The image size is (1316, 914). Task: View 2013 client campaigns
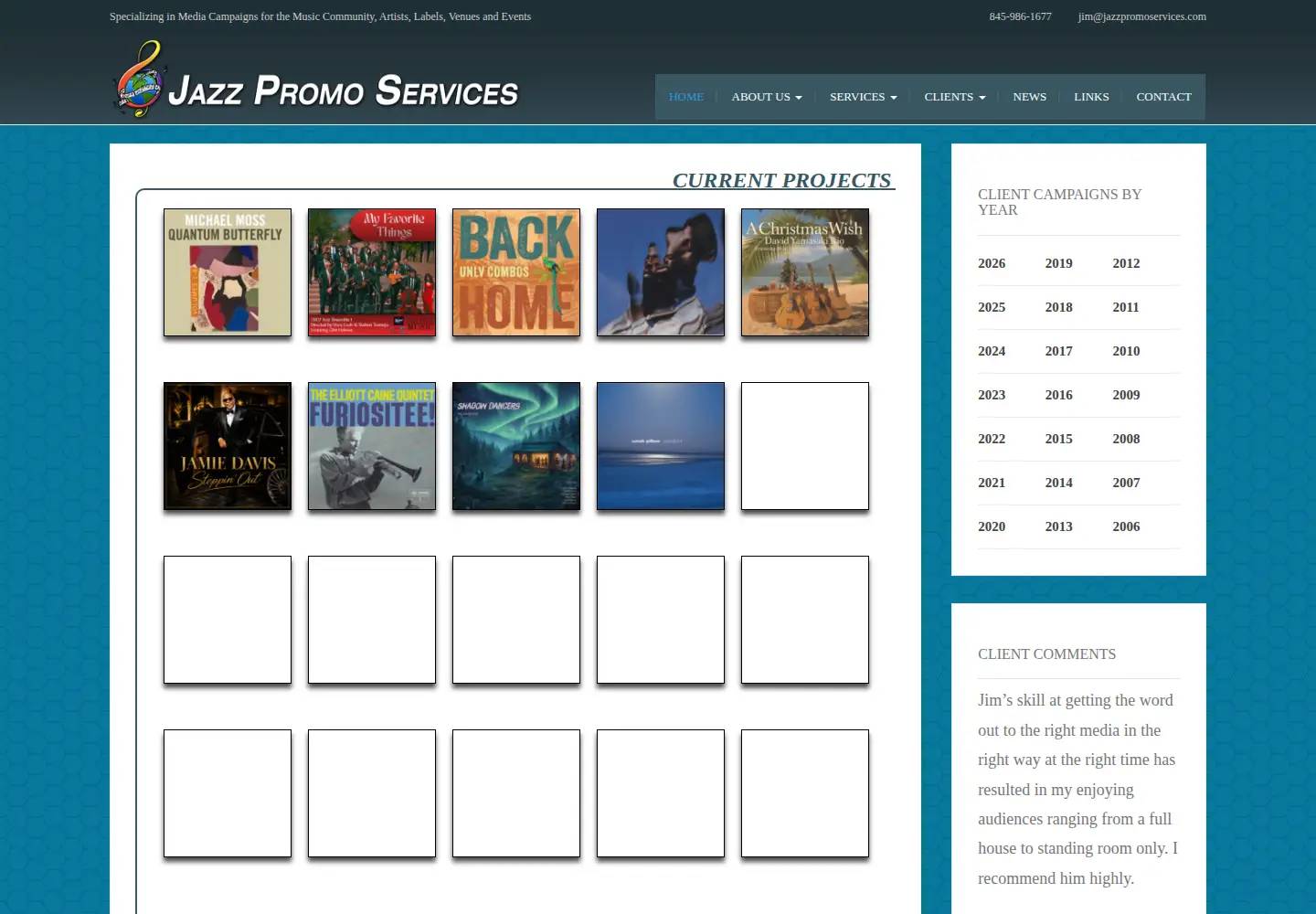pos(1059,526)
